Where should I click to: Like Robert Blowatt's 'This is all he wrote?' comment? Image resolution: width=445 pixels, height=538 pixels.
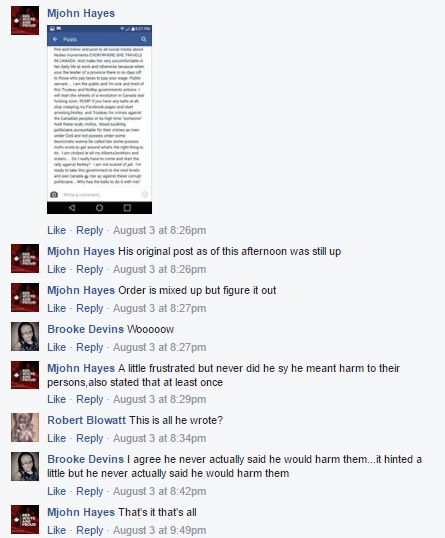coord(56,438)
